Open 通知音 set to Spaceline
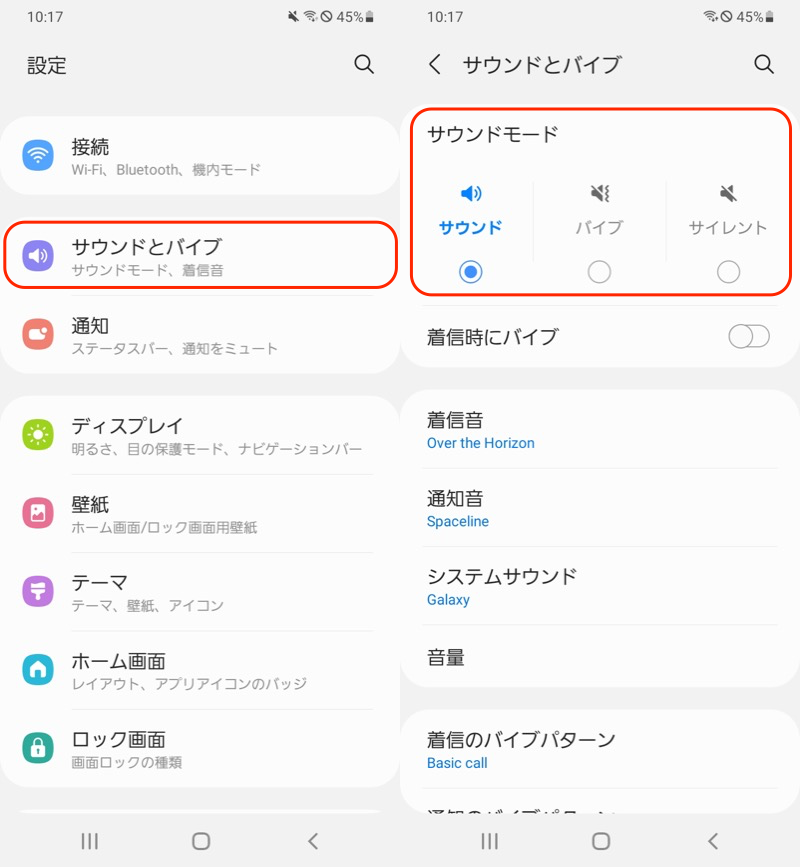 tap(600, 508)
